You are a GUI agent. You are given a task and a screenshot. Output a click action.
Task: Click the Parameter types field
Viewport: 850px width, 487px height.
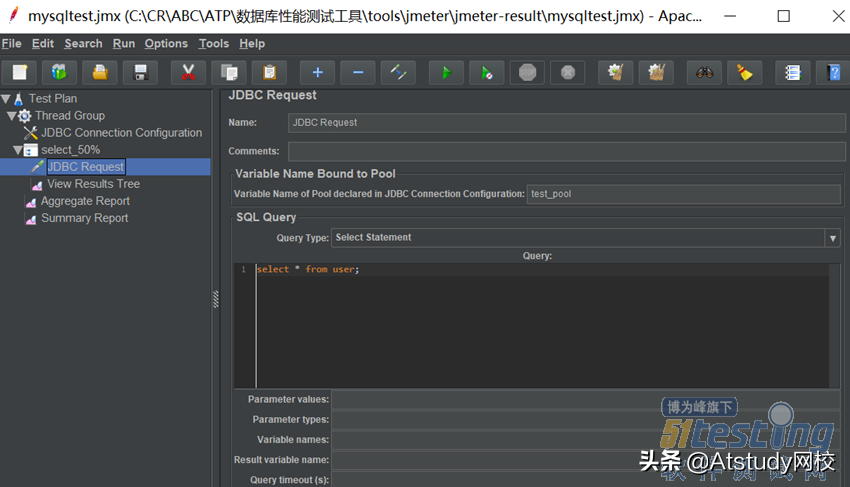(x=586, y=419)
